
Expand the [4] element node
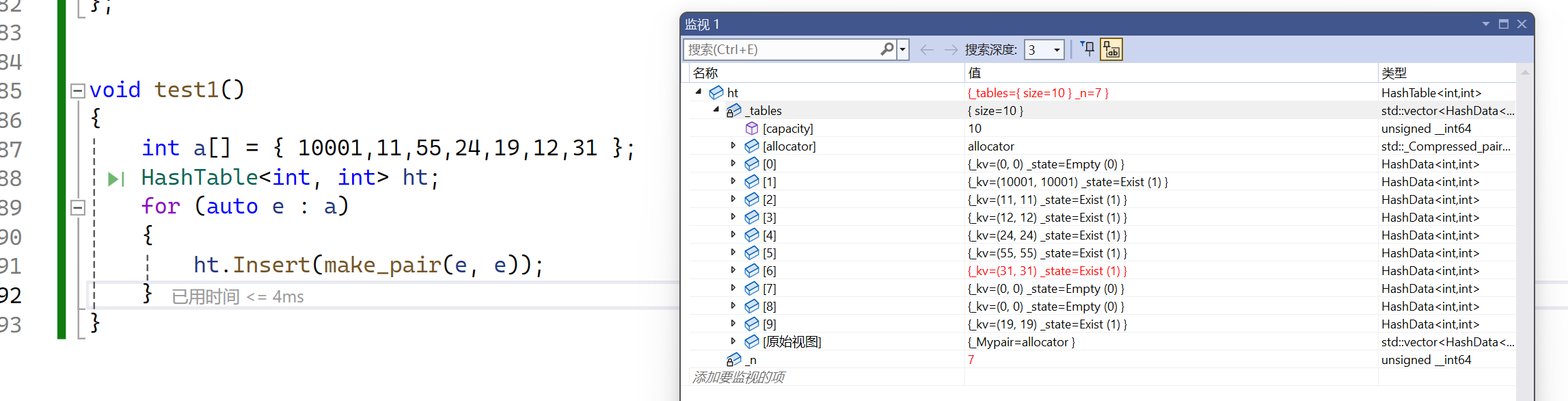[x=733, y=235]
